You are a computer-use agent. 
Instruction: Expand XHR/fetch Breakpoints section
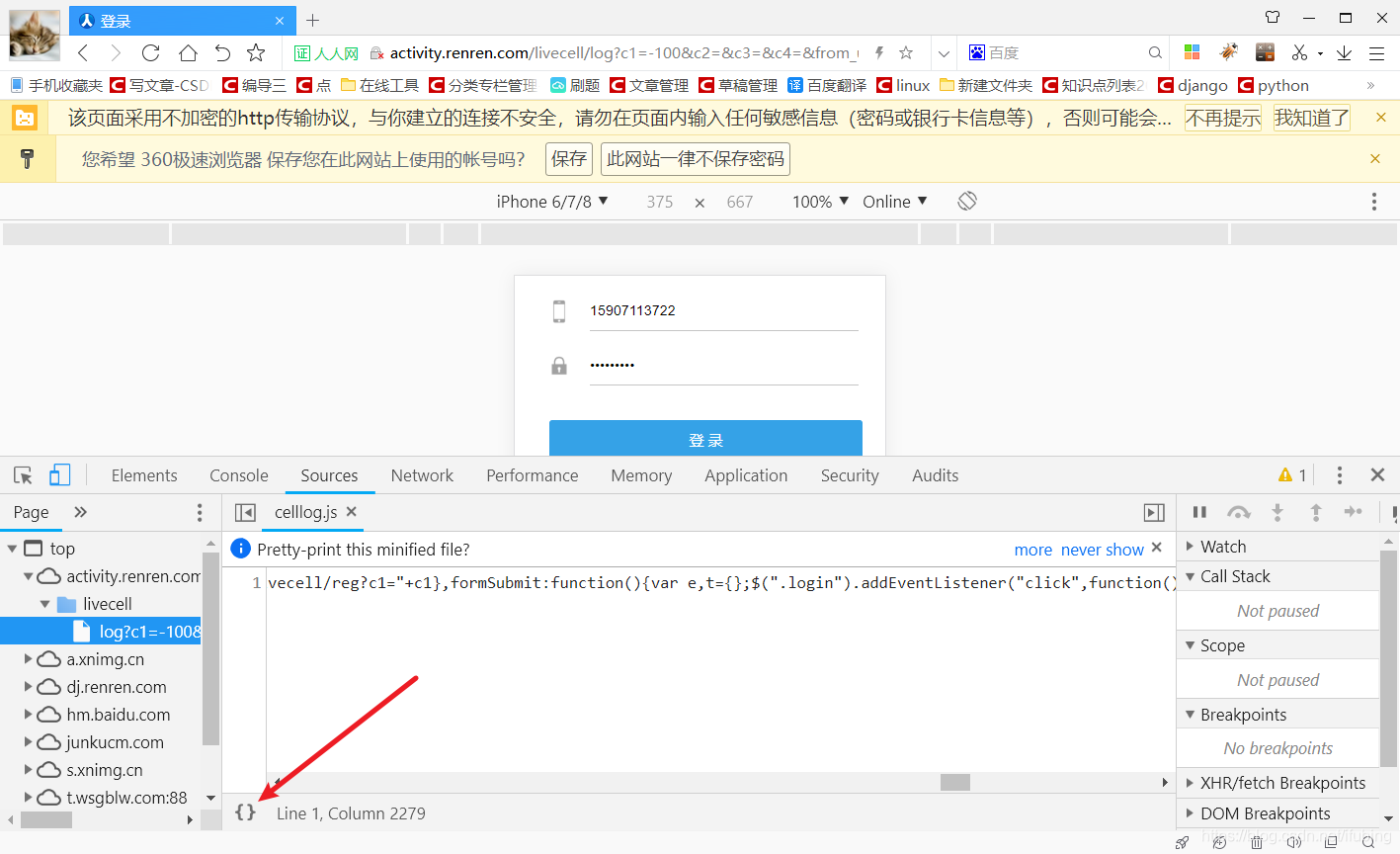pos(1191,783)
